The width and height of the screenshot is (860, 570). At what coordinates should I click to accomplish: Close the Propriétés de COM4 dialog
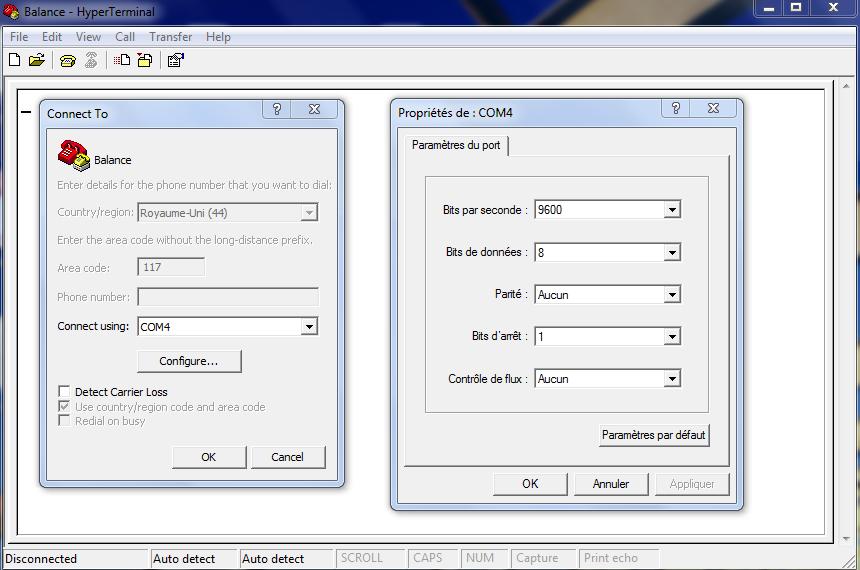tap(713, 108)
